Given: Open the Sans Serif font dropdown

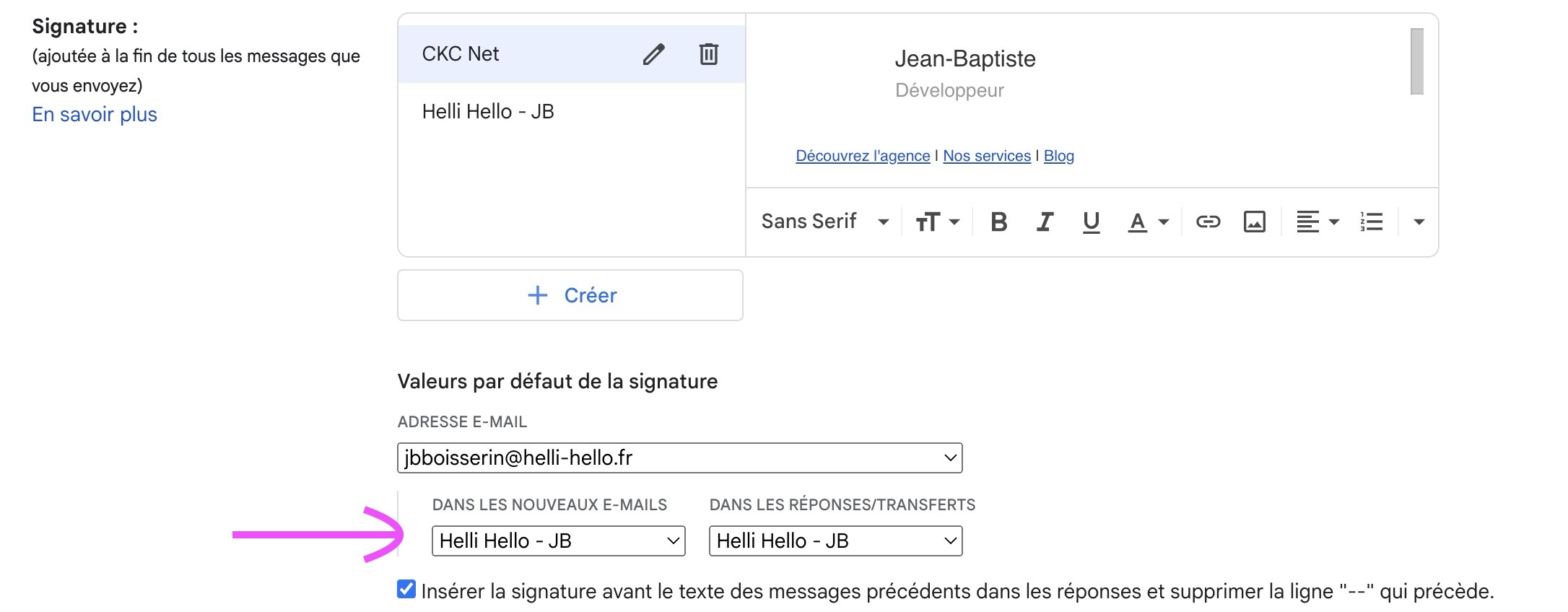Looking at the screenshot, I should click(824, 222).
